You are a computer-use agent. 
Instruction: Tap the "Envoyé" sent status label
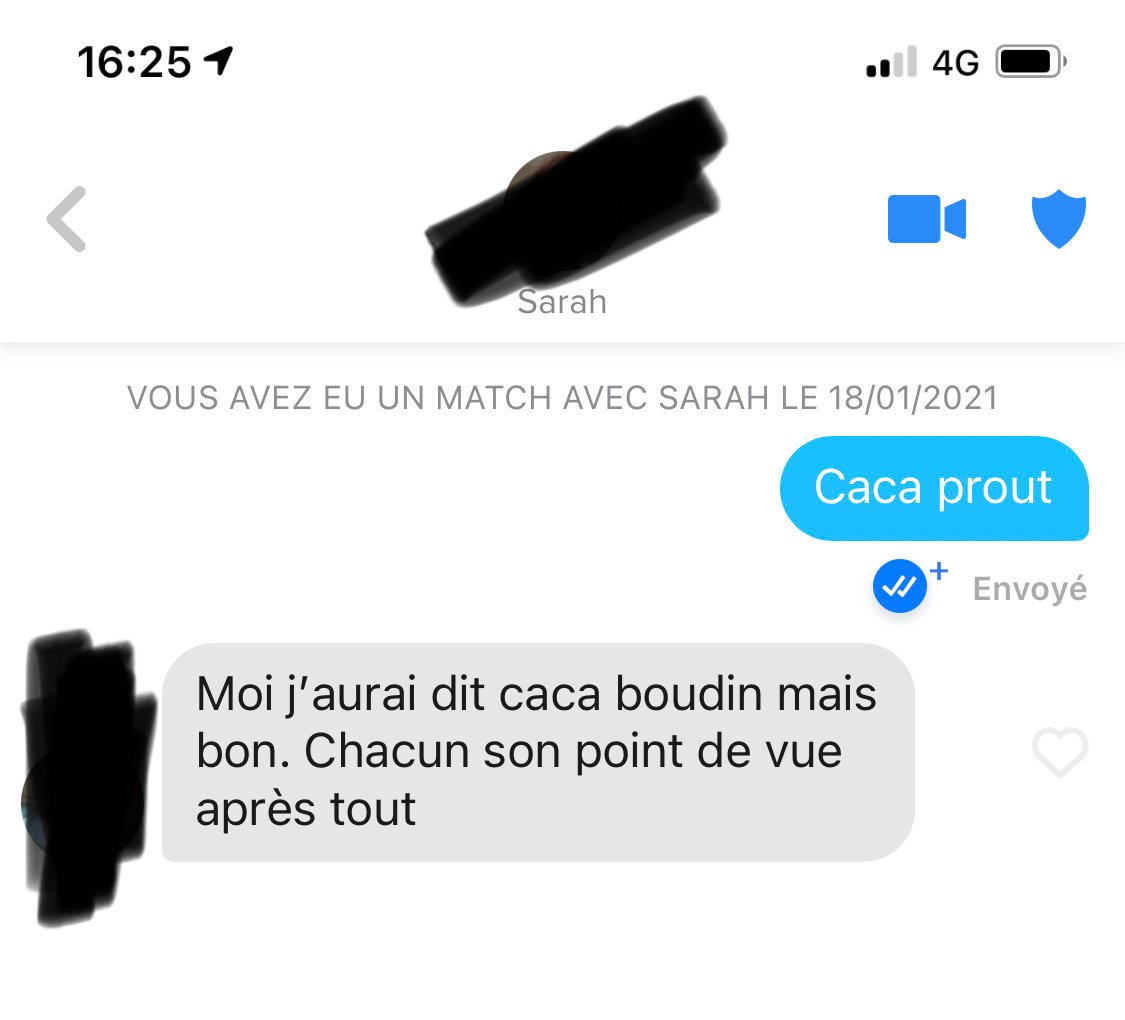tap(1030, 589)
